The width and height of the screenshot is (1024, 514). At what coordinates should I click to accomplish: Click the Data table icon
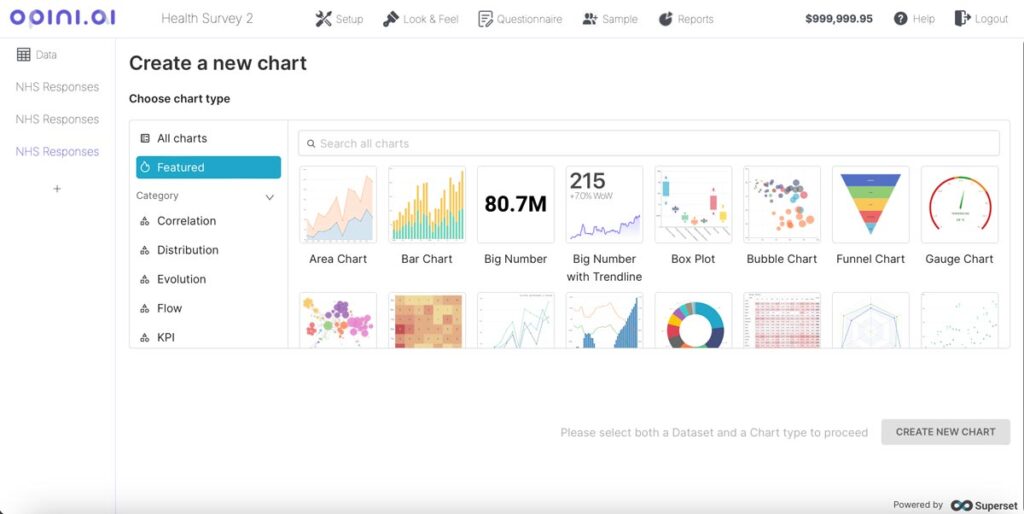point(24,55)
